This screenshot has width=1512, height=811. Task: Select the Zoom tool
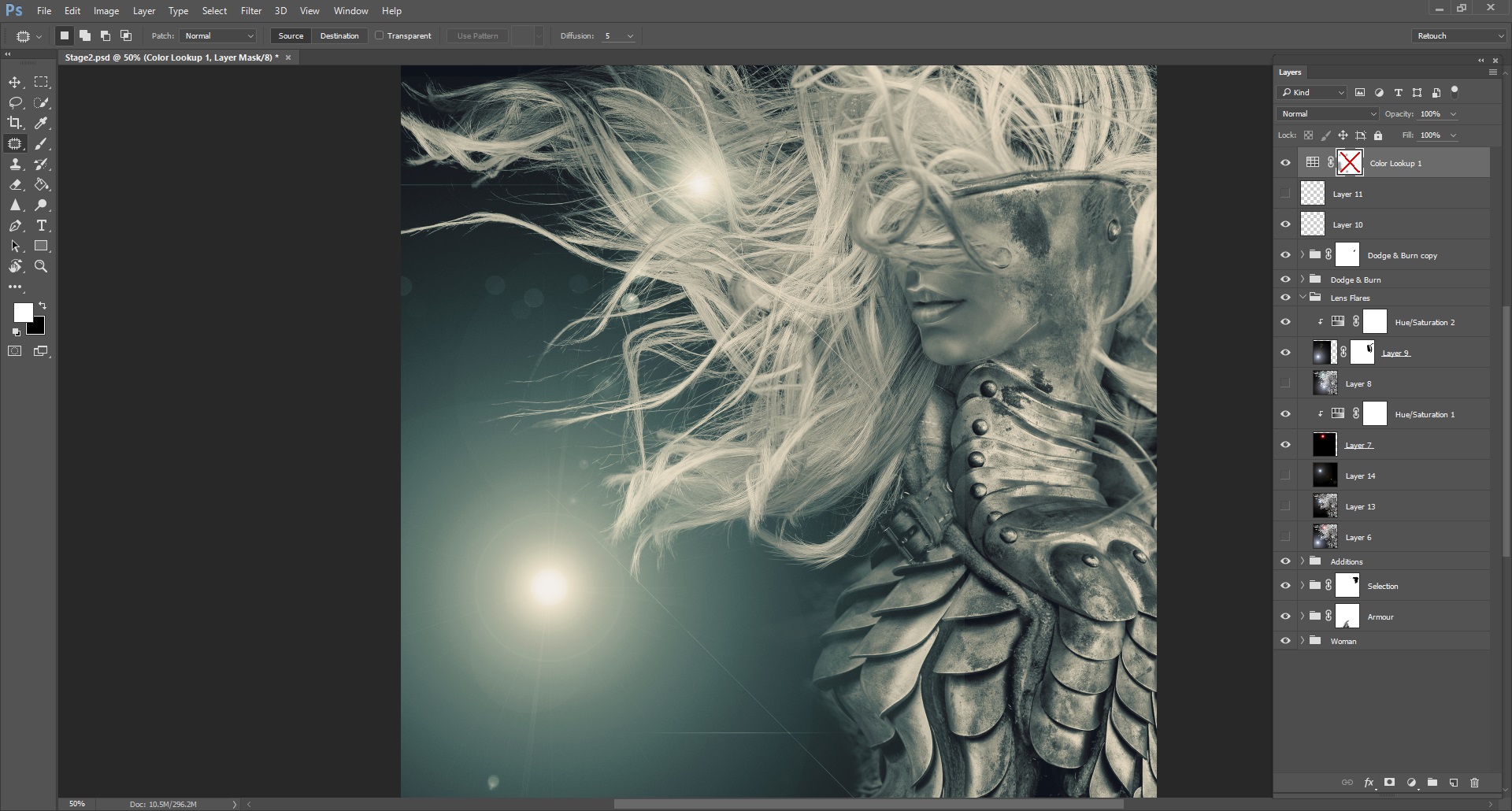pyautogui.click(x=42, y=266)
